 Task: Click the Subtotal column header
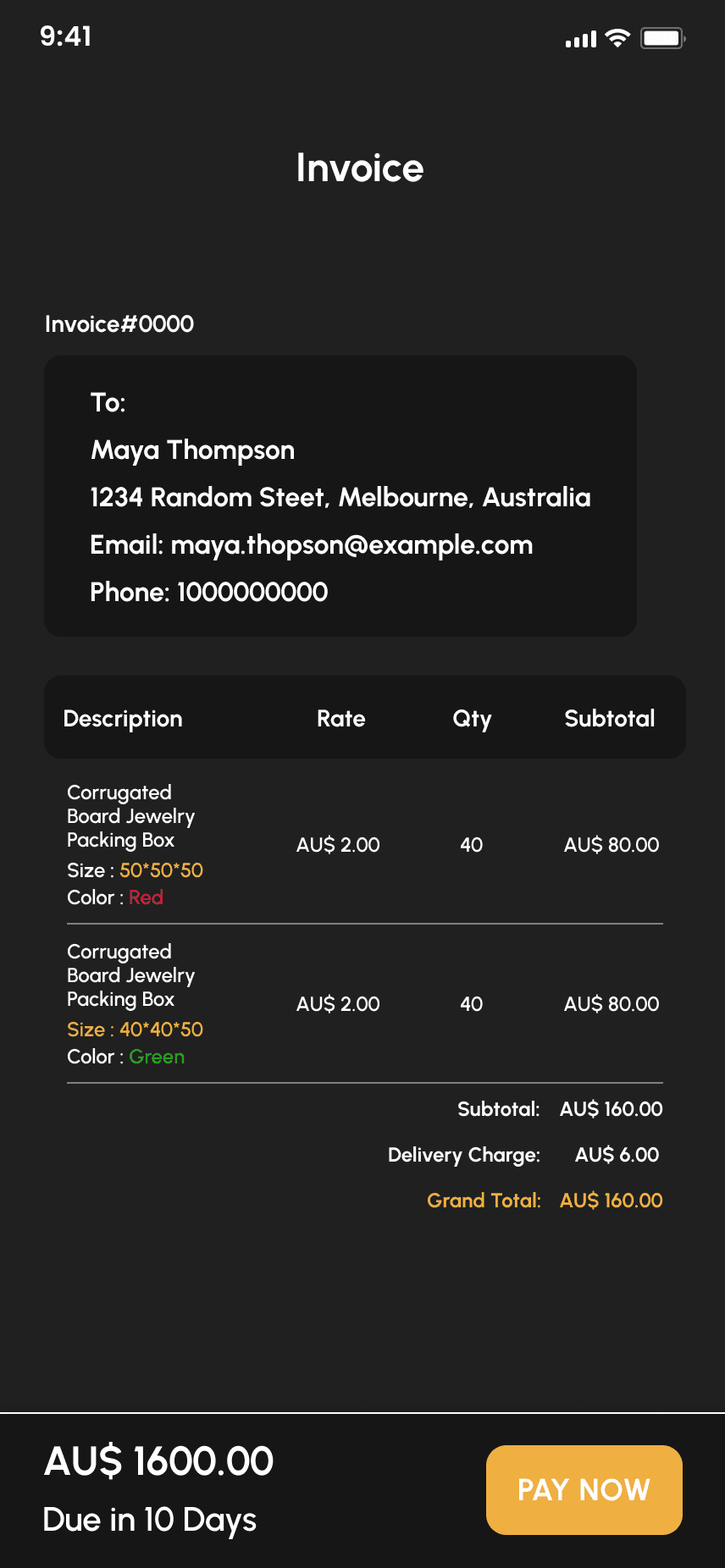[x=609, y=718]
